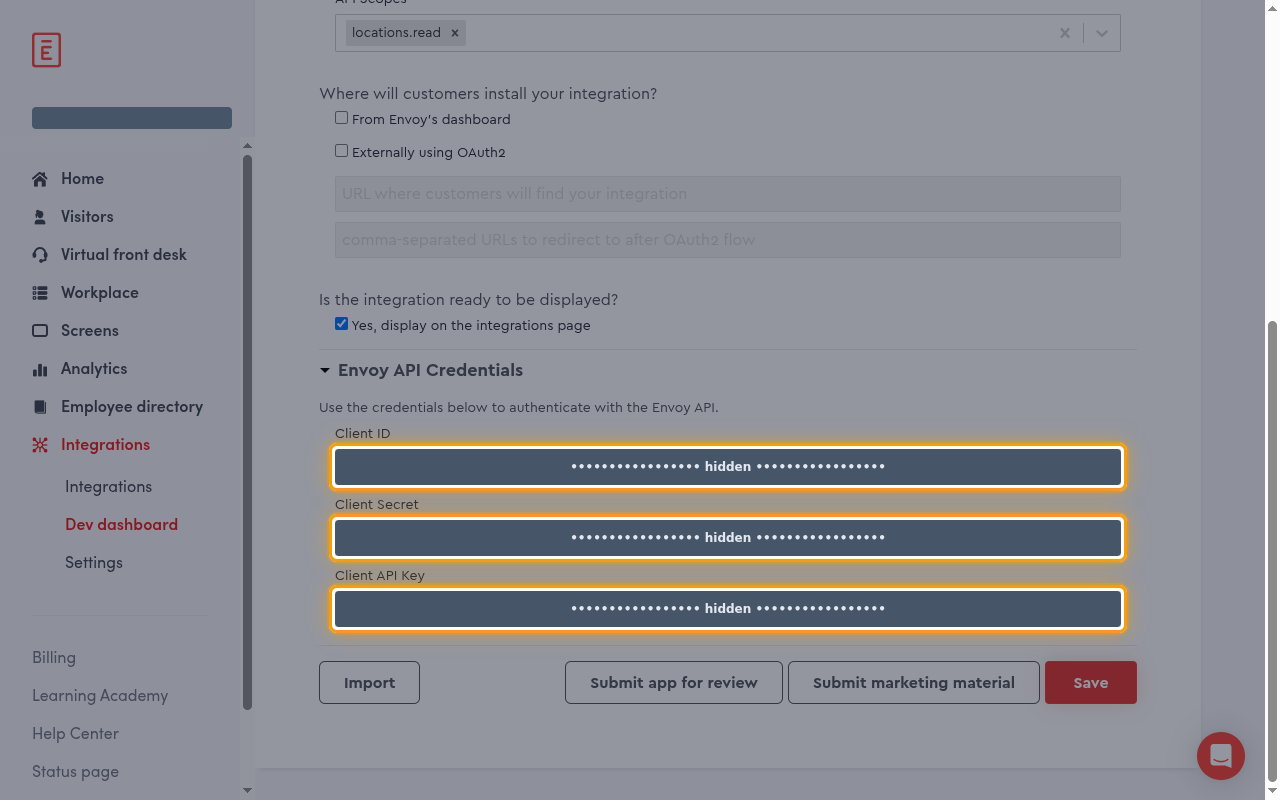The width and height of the screenshot is (1280, 800).
Task: Click the Visitors person icon
Action: [x=40, y=217]
